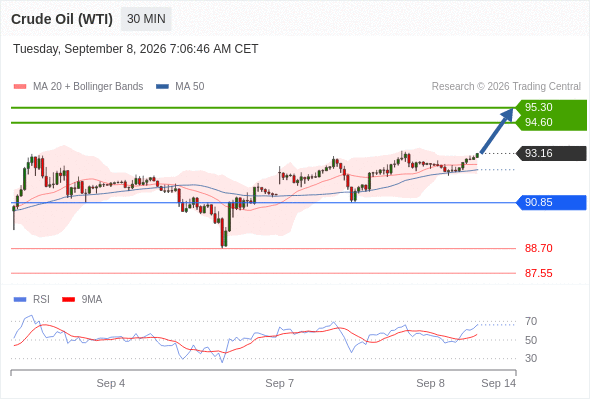This screenshot has width=590, height=400.
Task: Click the Sep 4 date axis label
Action: coord(111,383)
